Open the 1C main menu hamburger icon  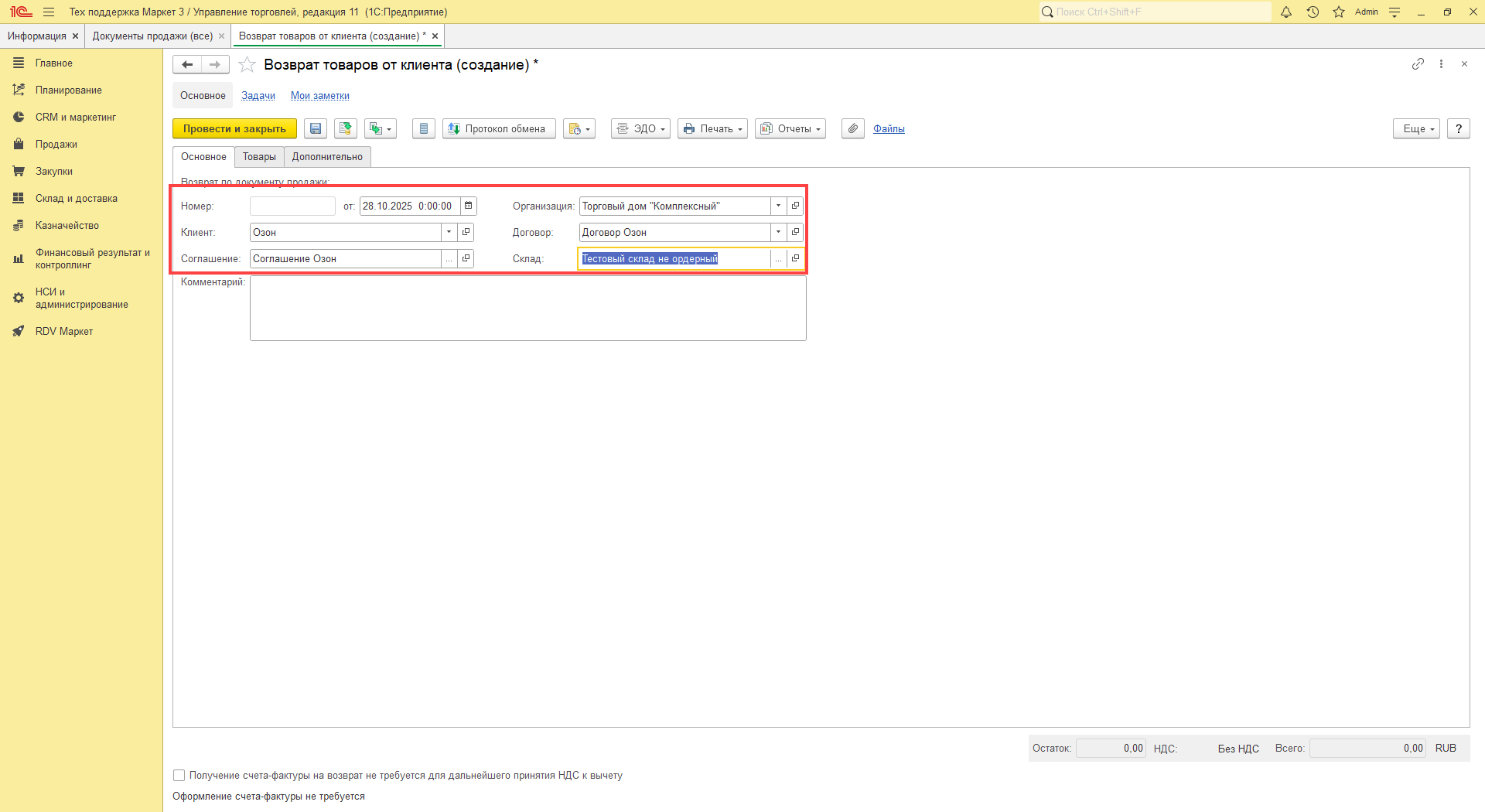[x=49, y=12]
